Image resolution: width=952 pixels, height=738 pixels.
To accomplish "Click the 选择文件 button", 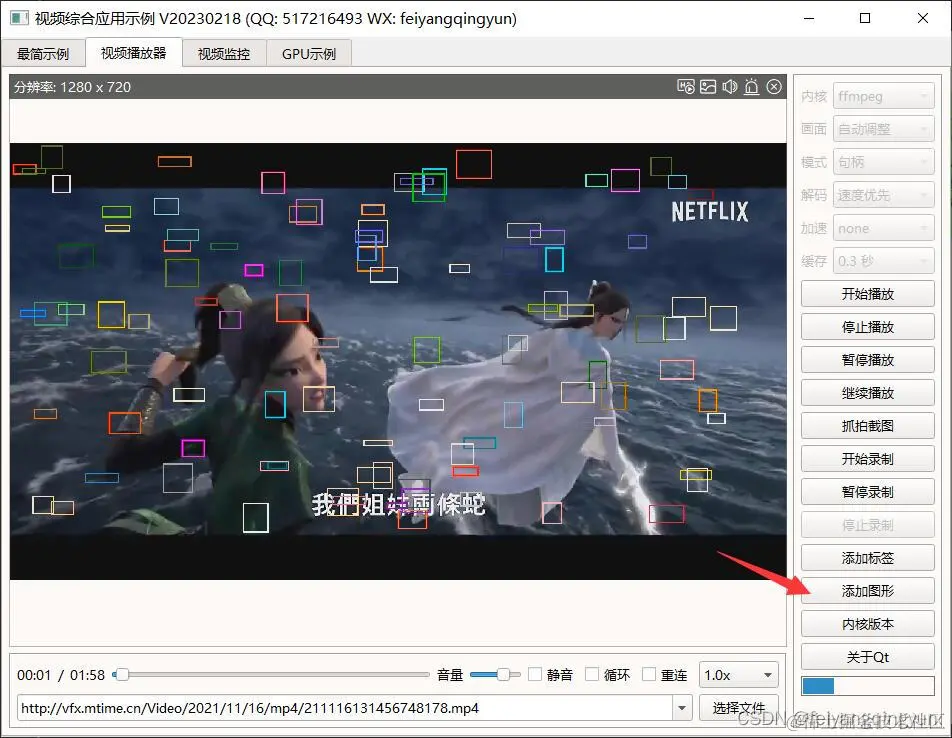I will 738,708.
